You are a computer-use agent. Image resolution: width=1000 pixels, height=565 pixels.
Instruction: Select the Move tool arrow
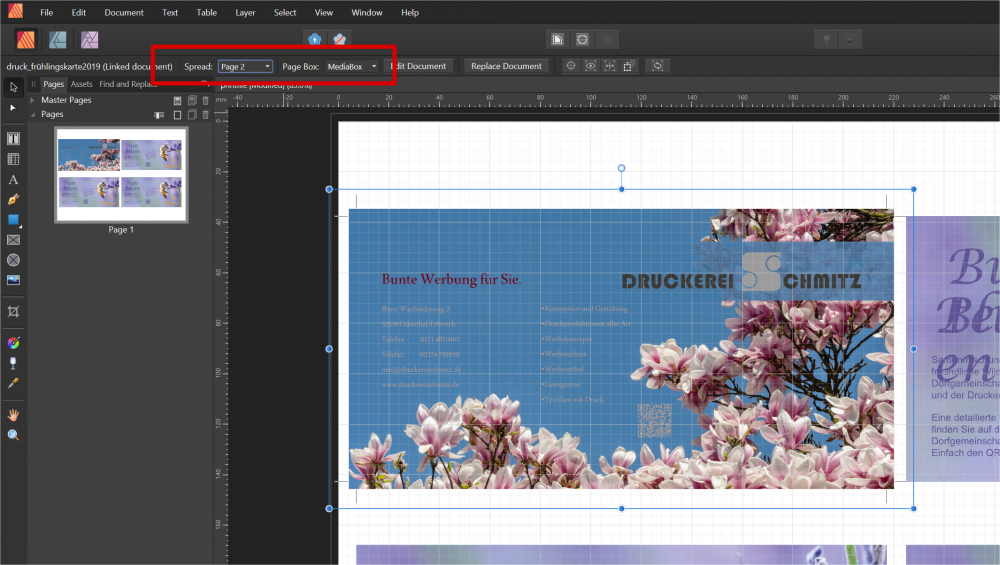[13, 87]
